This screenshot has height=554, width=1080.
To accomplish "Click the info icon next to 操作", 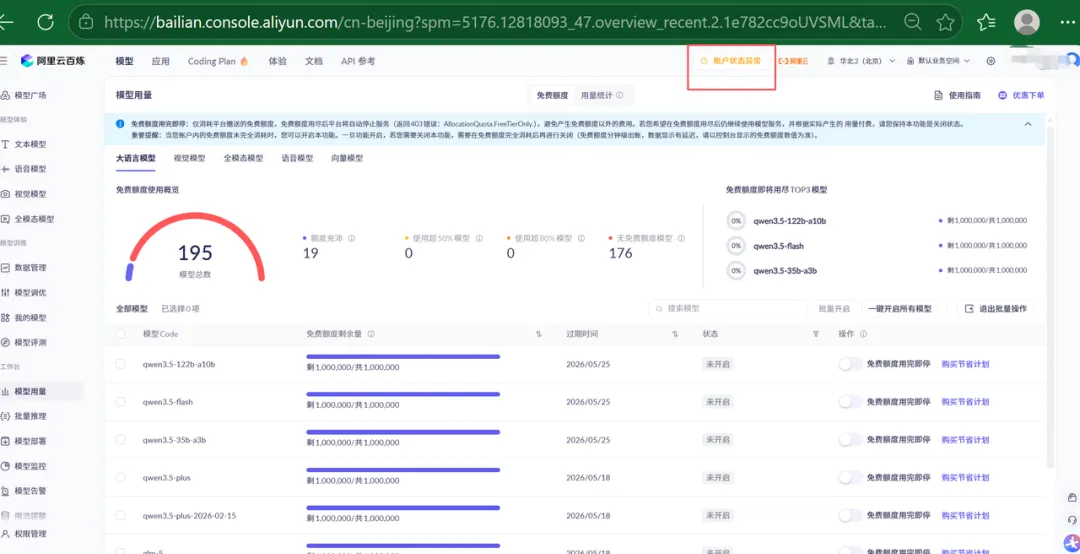I will click(x=863, y=334).
